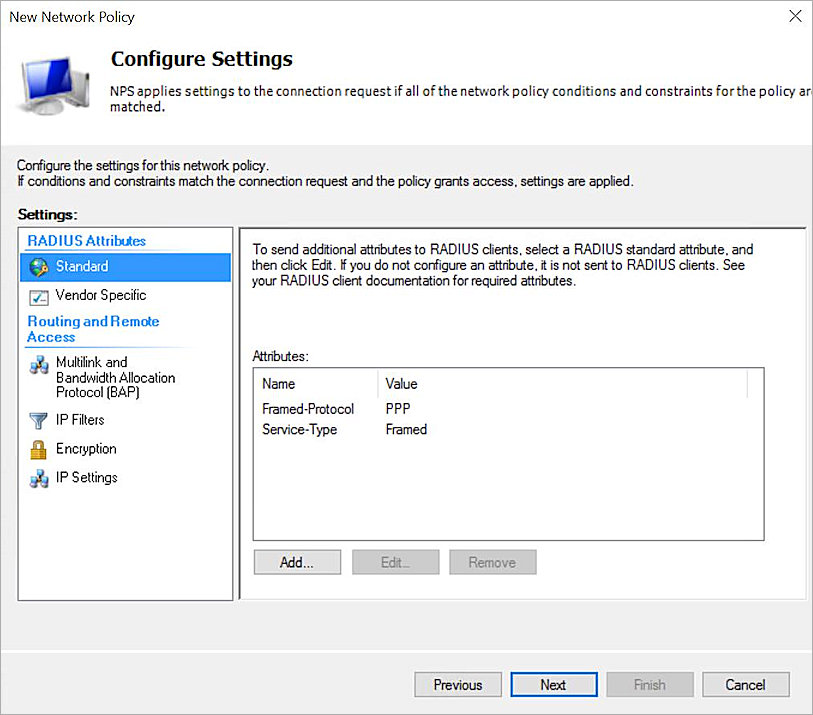Image resolution: width=813 pixels, height=715 pixels.
Task: Cancel the New Network Policy wizard
Action: 746,684
